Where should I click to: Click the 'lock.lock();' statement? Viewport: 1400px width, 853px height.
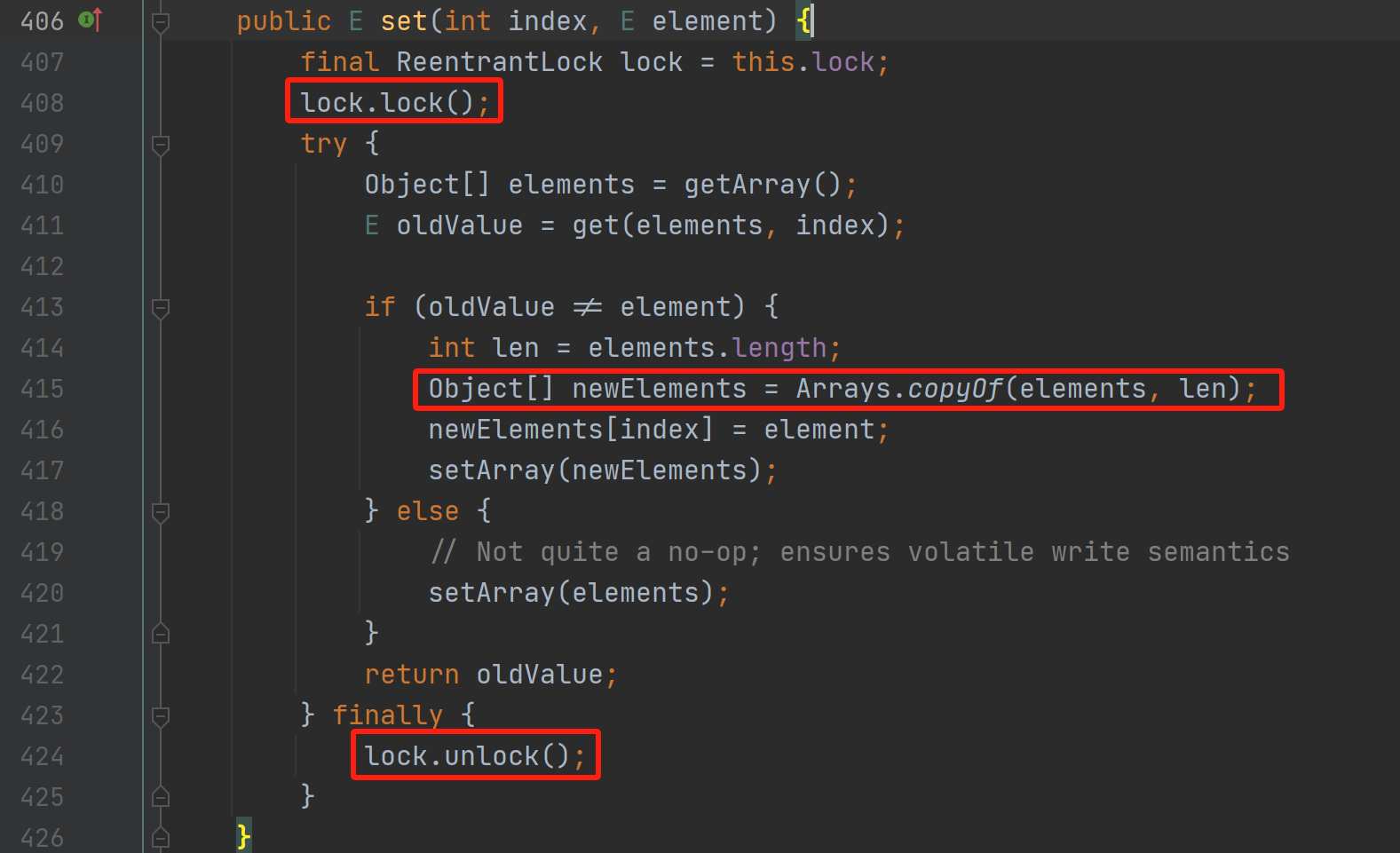click(394, 103)
